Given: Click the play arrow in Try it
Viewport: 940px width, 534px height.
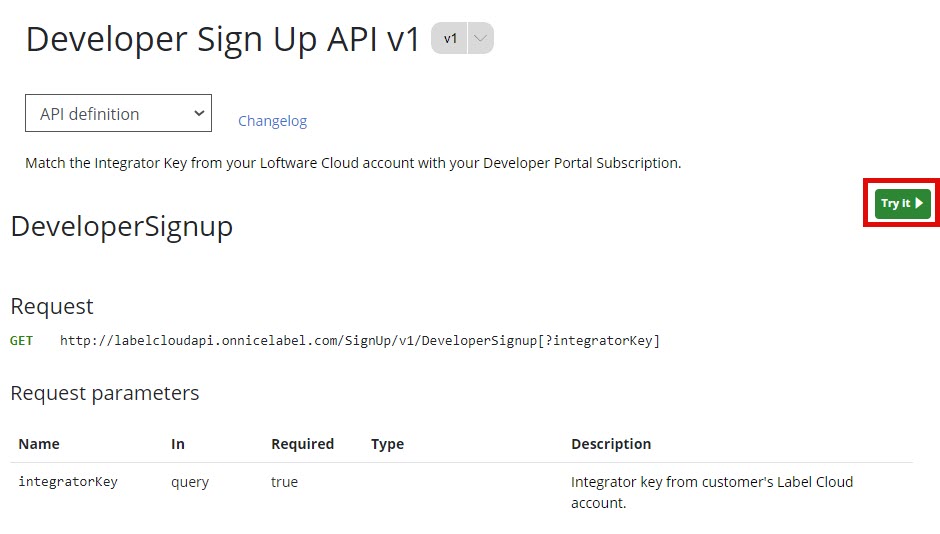Looking at the screenshot, I should (x=919, y=203).
